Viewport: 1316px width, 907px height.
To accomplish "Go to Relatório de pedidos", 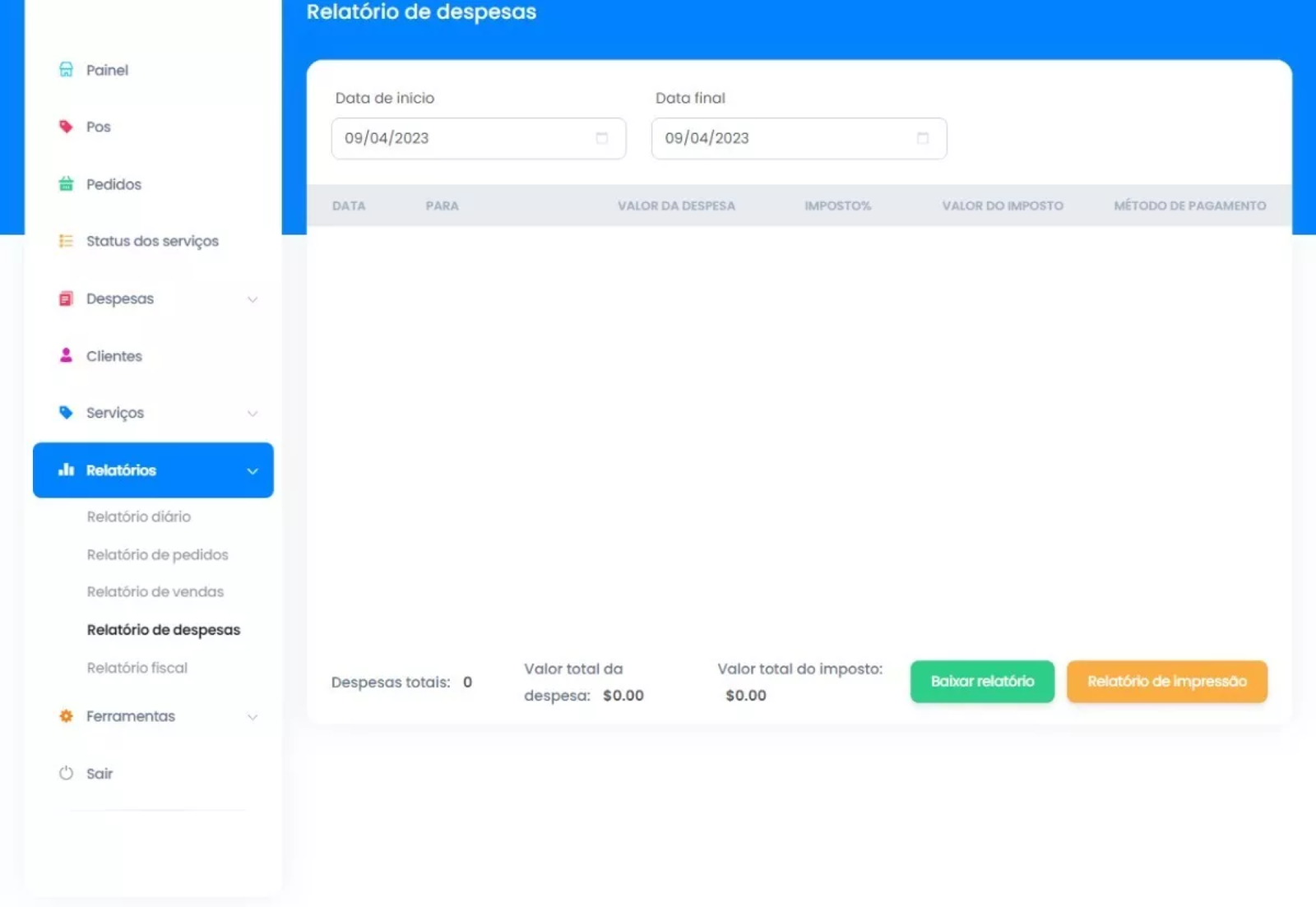I will point(157,555).
